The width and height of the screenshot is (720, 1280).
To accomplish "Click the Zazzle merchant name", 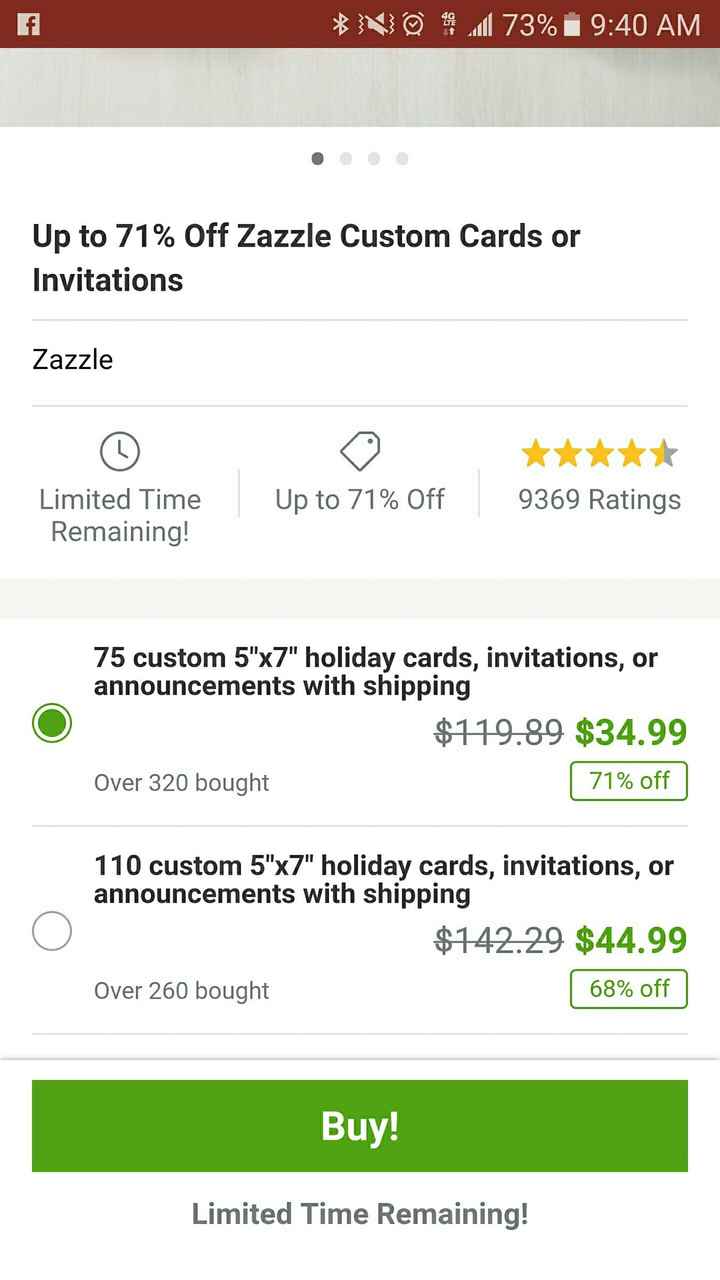I will click(x=72, y=360).
